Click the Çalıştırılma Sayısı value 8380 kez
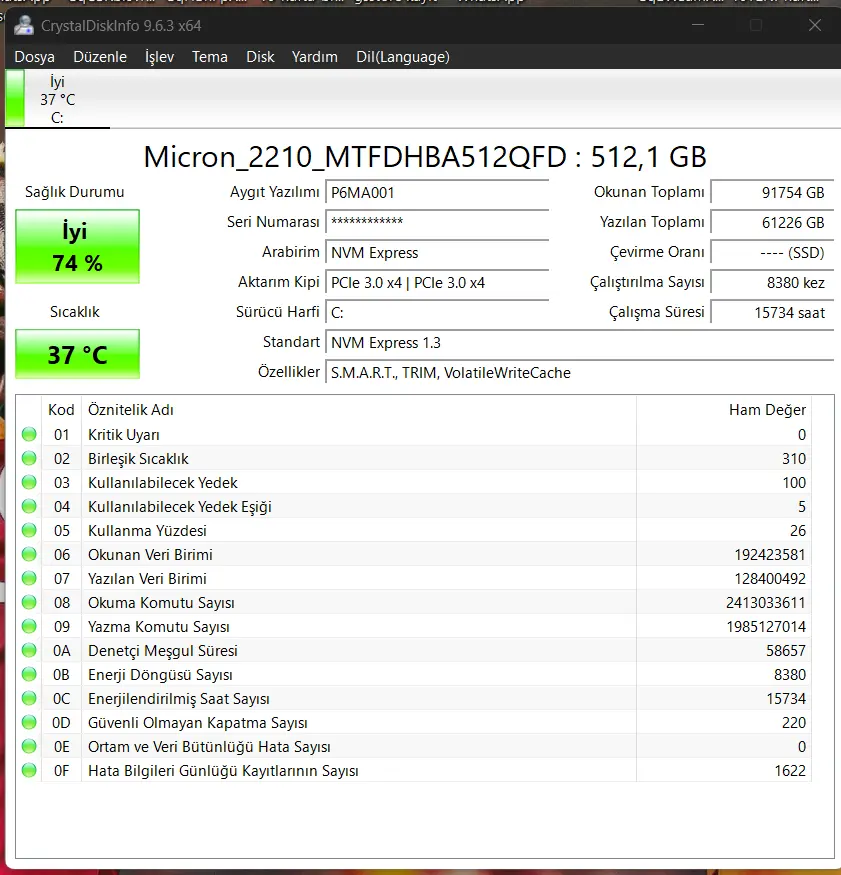This screenshot has height=875, width=841. pos(772,282)
